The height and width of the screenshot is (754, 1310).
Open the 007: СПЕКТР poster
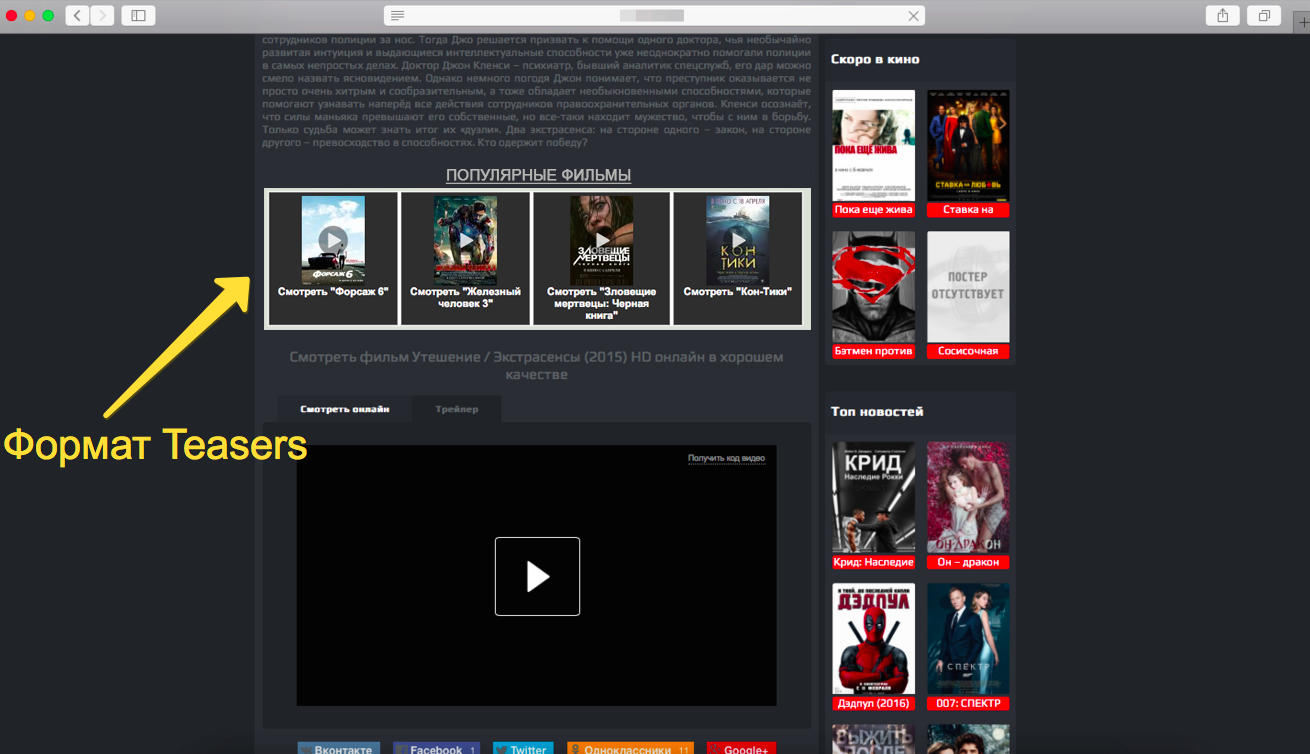pos(968,640)
